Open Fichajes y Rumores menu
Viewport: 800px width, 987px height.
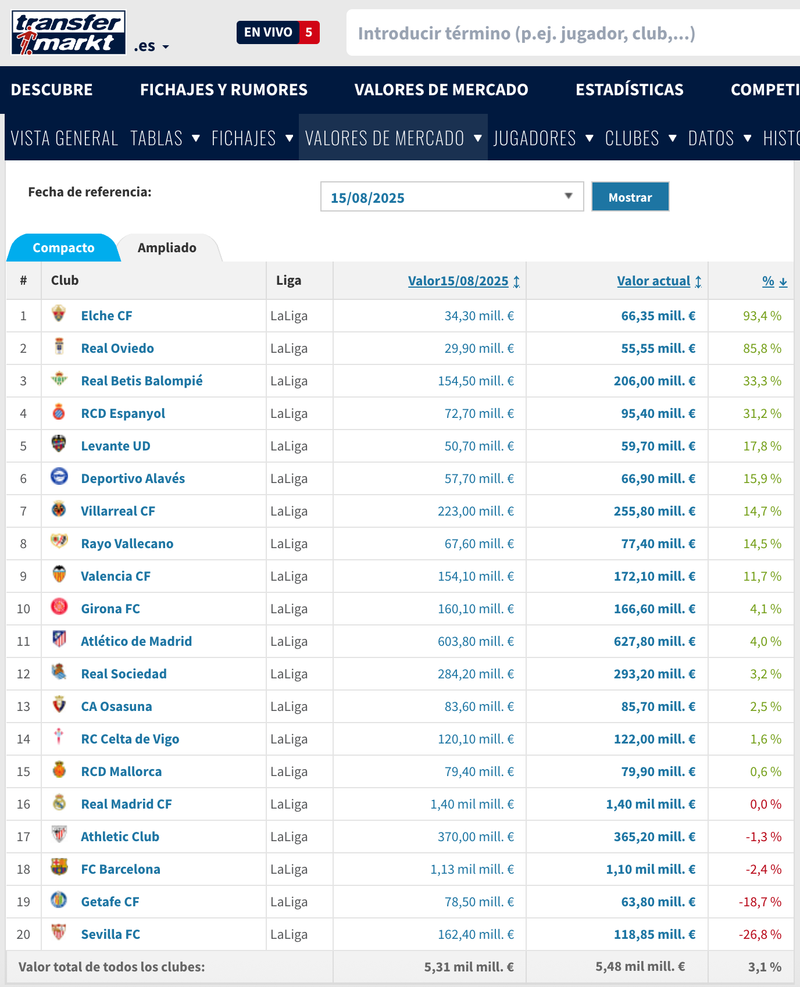[x=223, y=89]
